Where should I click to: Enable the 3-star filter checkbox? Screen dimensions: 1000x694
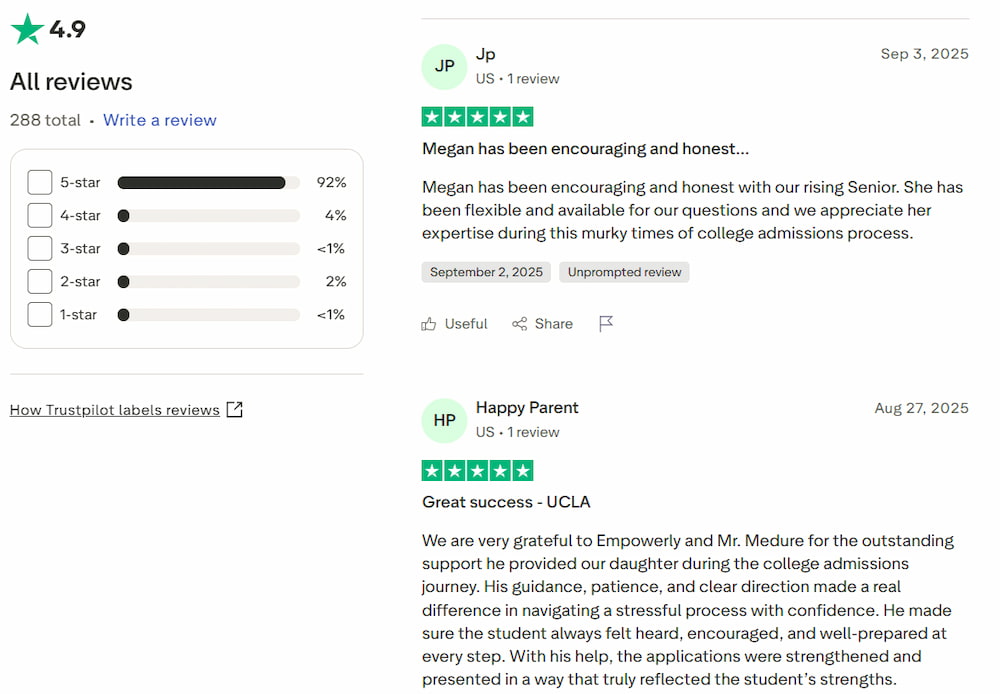[40, 249]
